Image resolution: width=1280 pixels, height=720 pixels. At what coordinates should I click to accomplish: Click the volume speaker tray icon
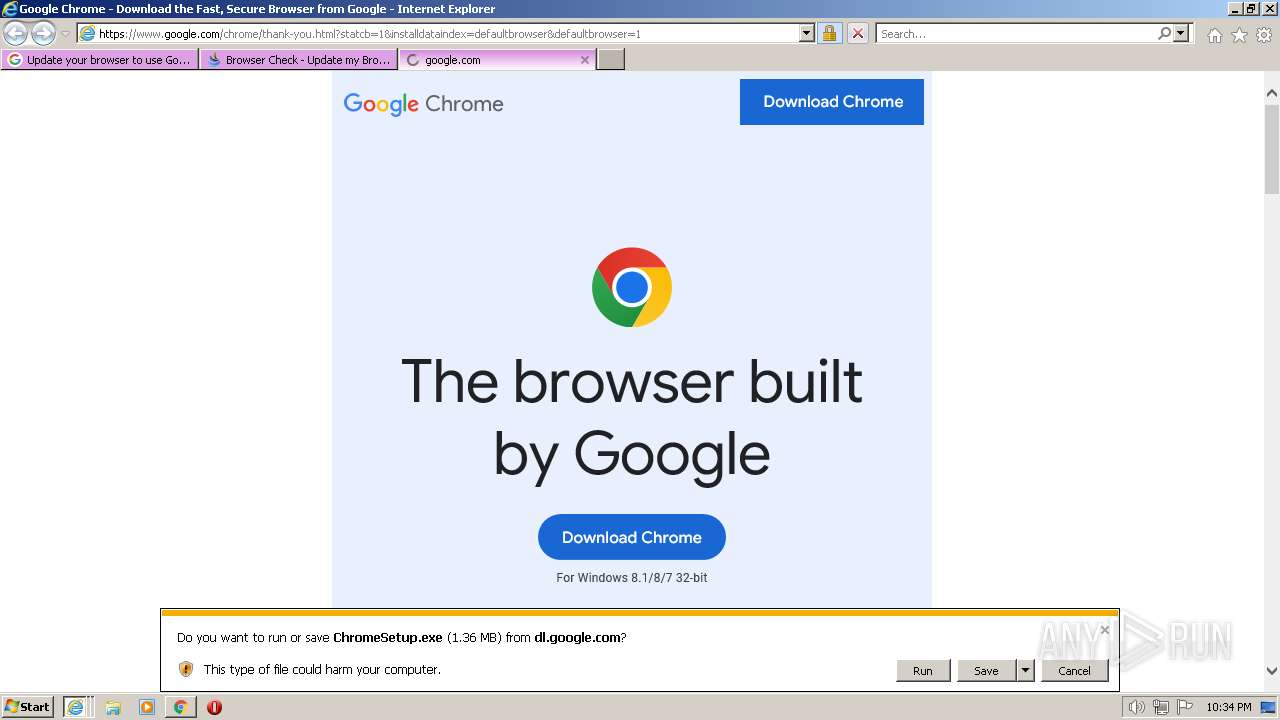click(x=1136, y=707)
